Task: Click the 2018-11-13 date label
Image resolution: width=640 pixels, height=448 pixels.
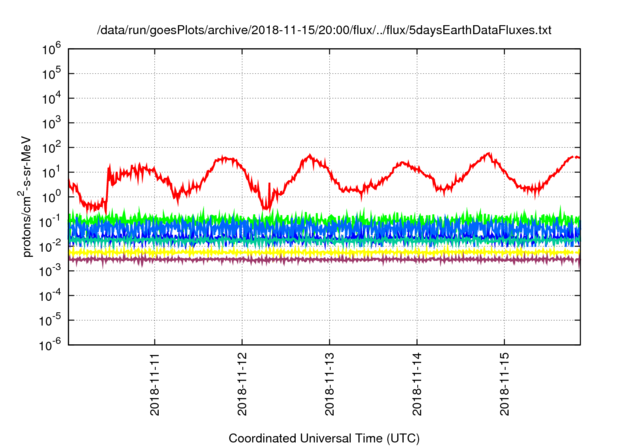Action: coord(329,385)
